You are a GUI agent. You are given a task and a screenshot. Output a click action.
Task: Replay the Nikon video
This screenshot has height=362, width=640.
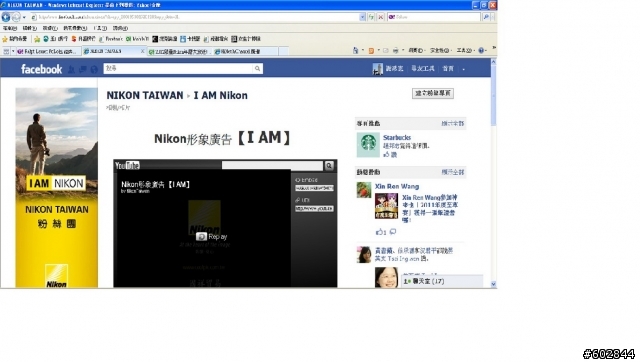pos(211,237)
